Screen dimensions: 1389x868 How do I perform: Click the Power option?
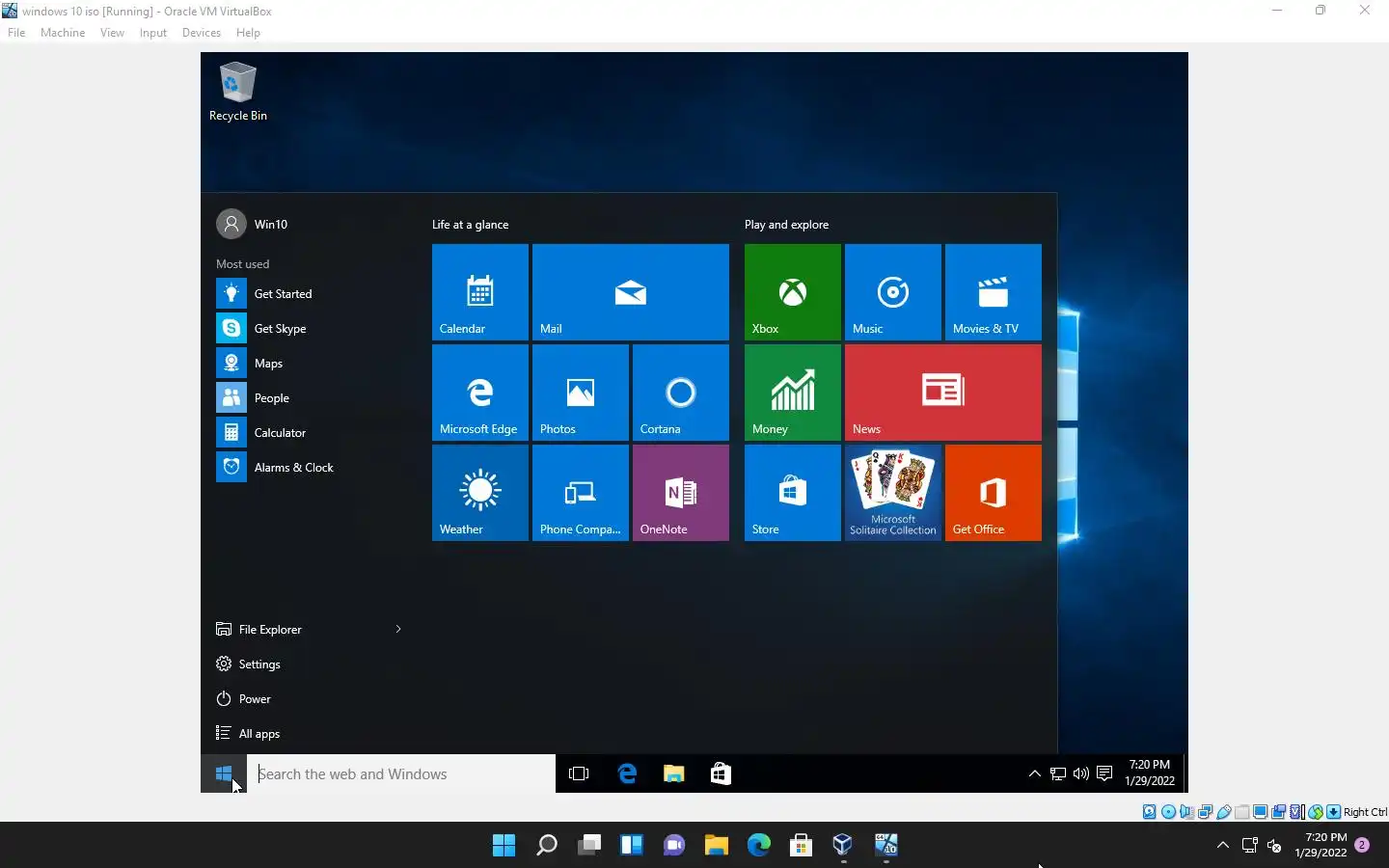[x=309, y=699]
